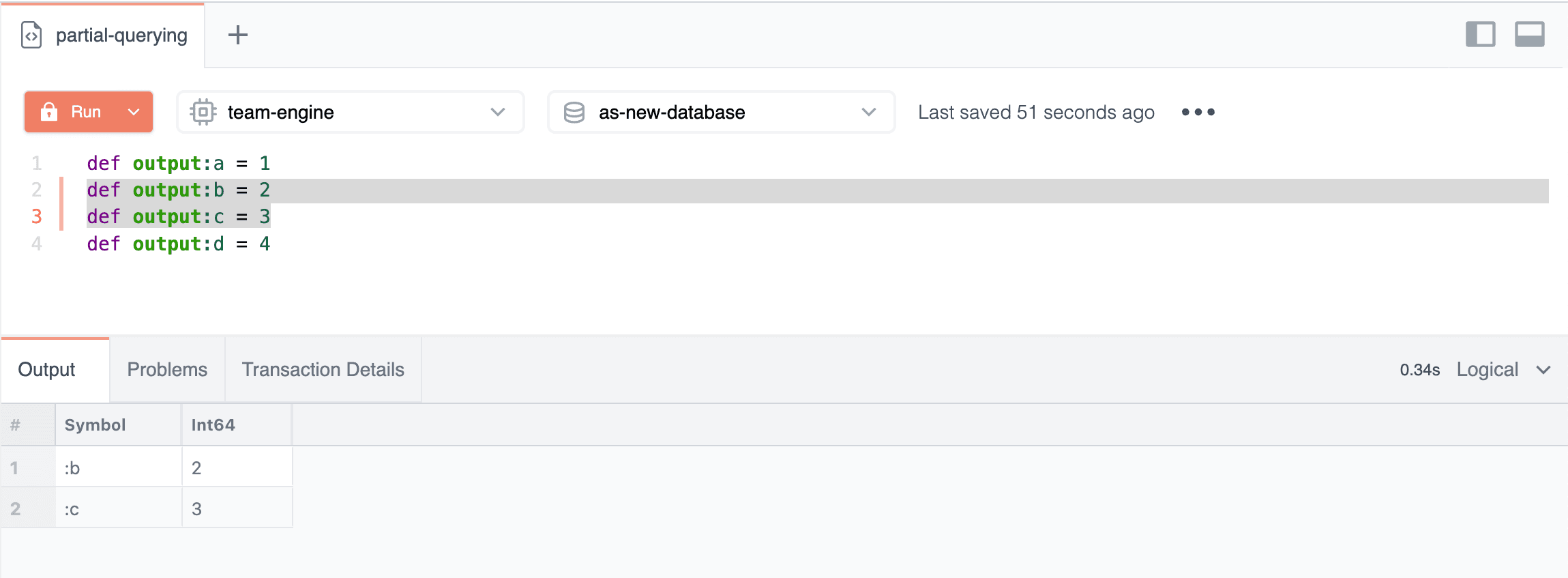1568x578 pixels.
Task: Click the partial-querying file icon
Action: click(31, 35)
